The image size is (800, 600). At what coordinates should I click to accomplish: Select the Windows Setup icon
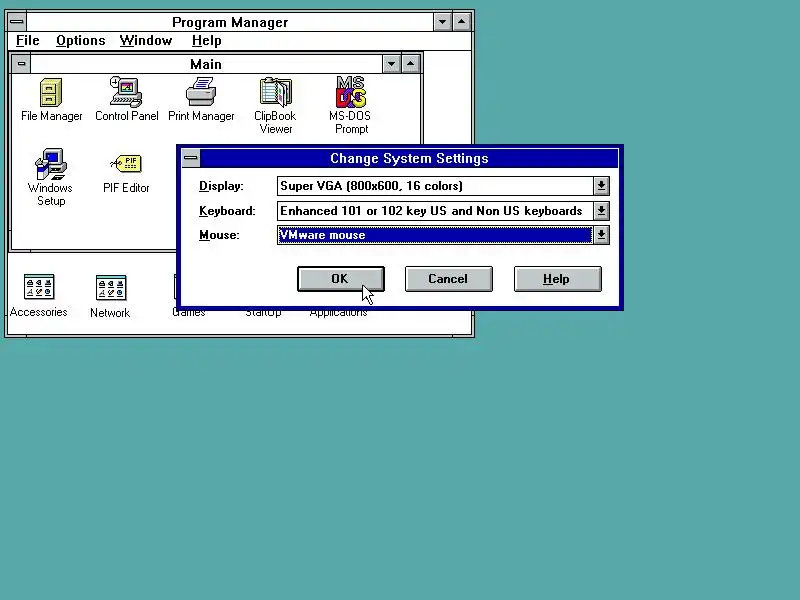point(51,164)
